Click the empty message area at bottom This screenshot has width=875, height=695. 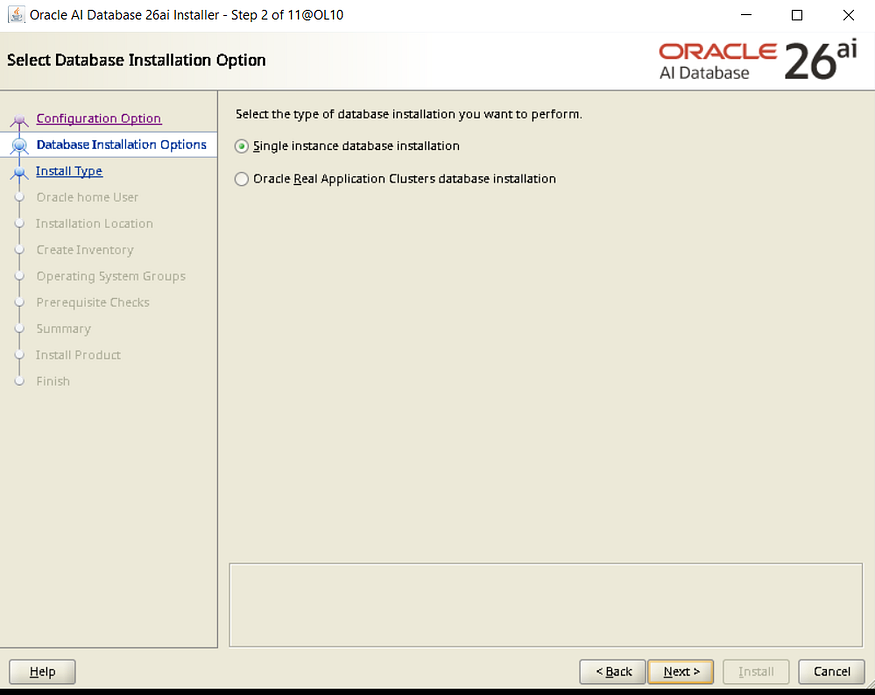(546, 605)
